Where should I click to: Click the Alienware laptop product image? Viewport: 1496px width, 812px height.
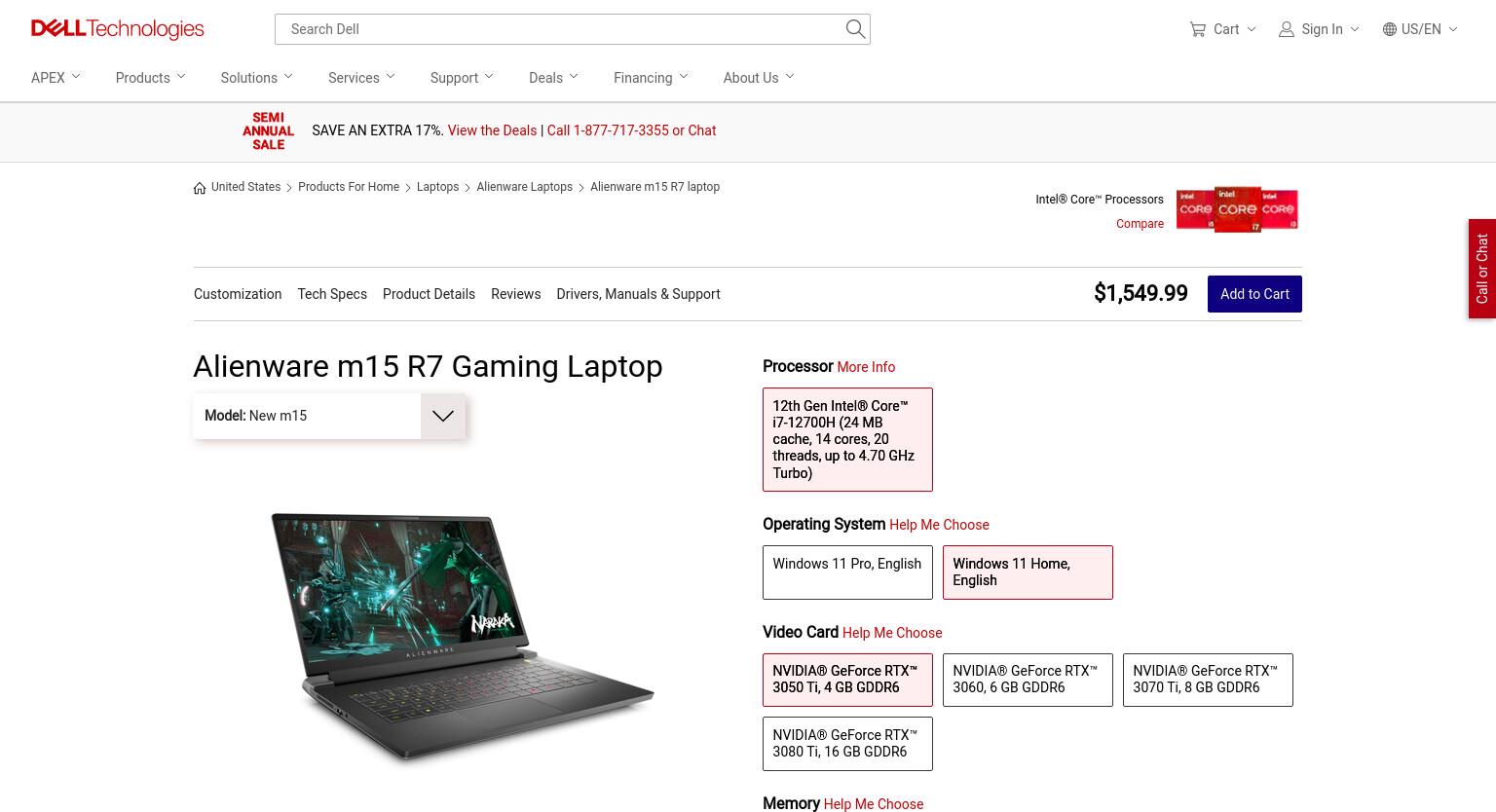point(463,638)
